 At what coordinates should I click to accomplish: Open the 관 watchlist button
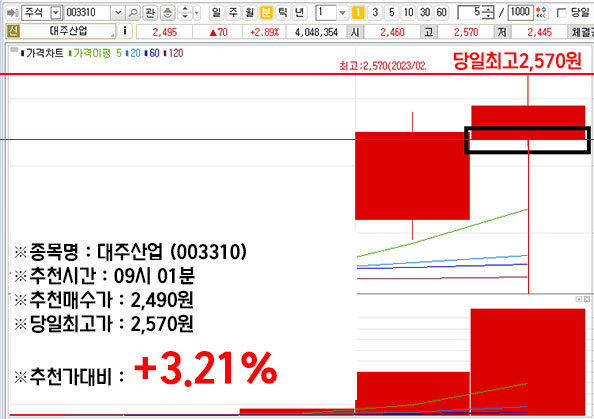click(150, 13)
